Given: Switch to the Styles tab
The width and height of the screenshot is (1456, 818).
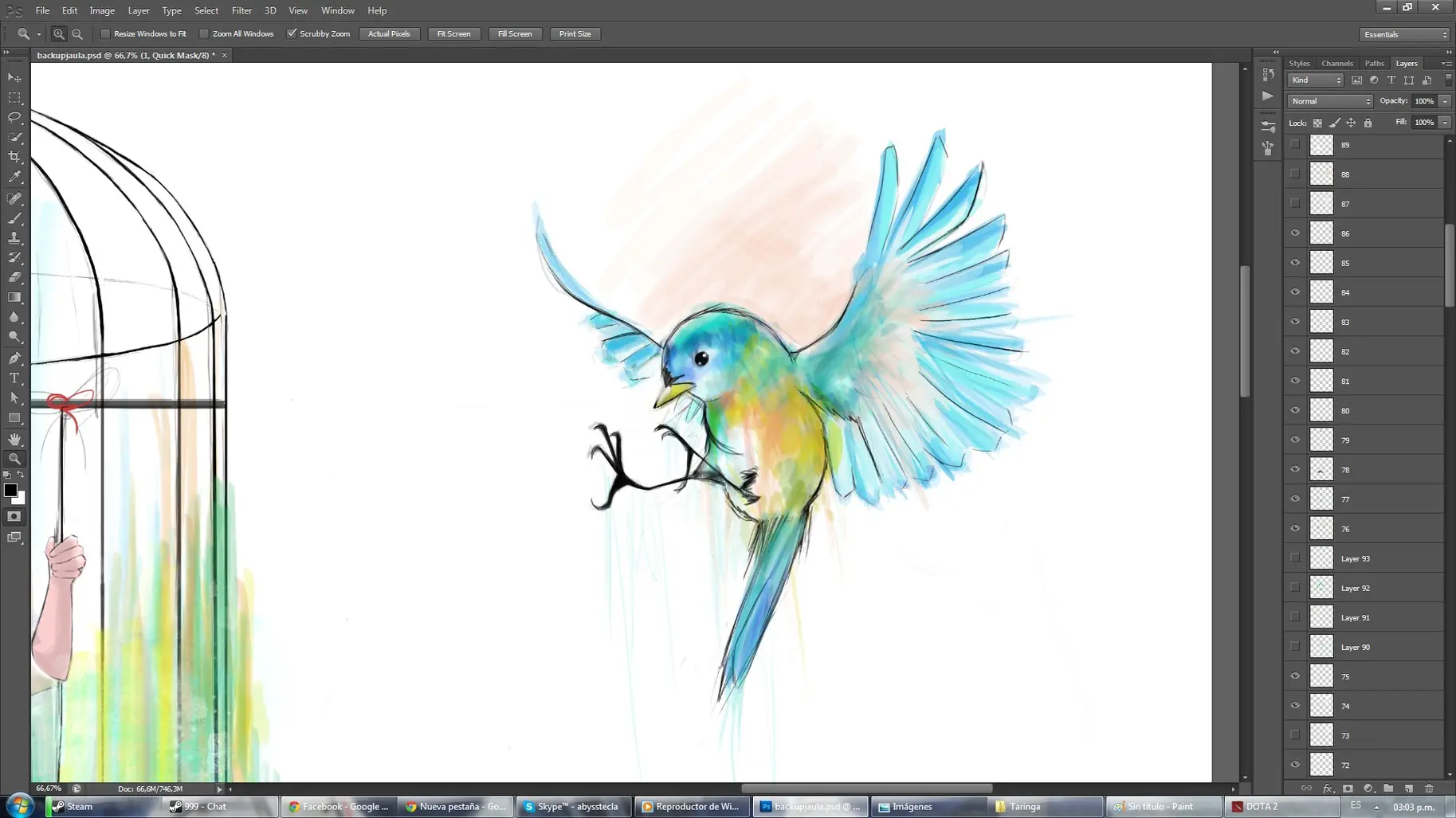Looking at the screenshot, I should point(1299,64).
